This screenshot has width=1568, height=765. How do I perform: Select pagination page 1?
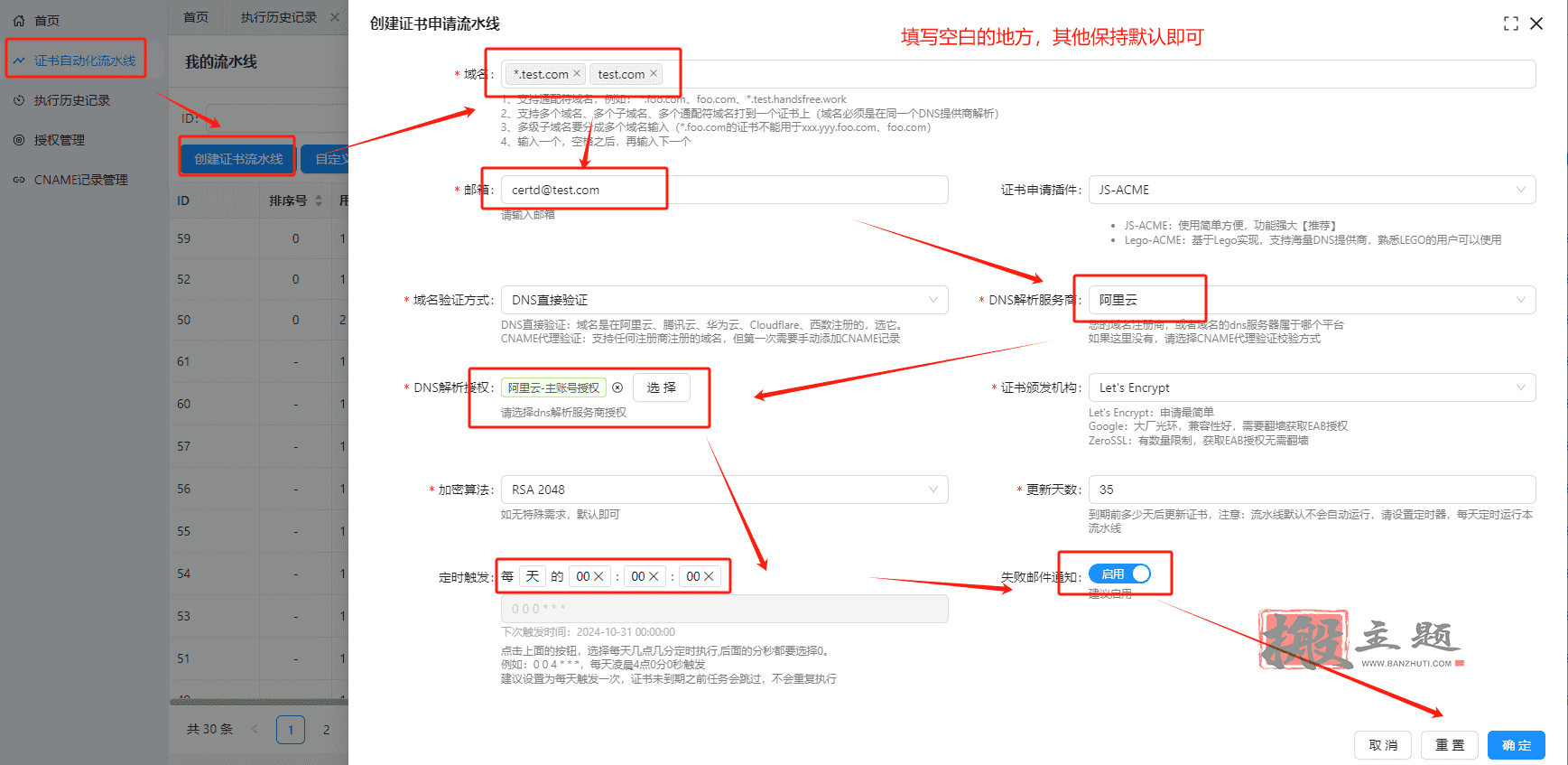(x=291, y=729)
